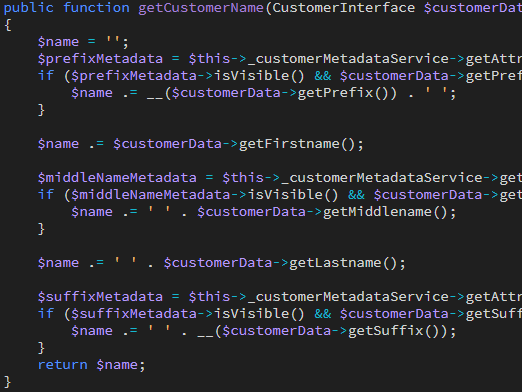Click the $prefixMetadata variable assignment
Image resolution: width=522 pixels, height=392 pixels.
coord(100,59)
